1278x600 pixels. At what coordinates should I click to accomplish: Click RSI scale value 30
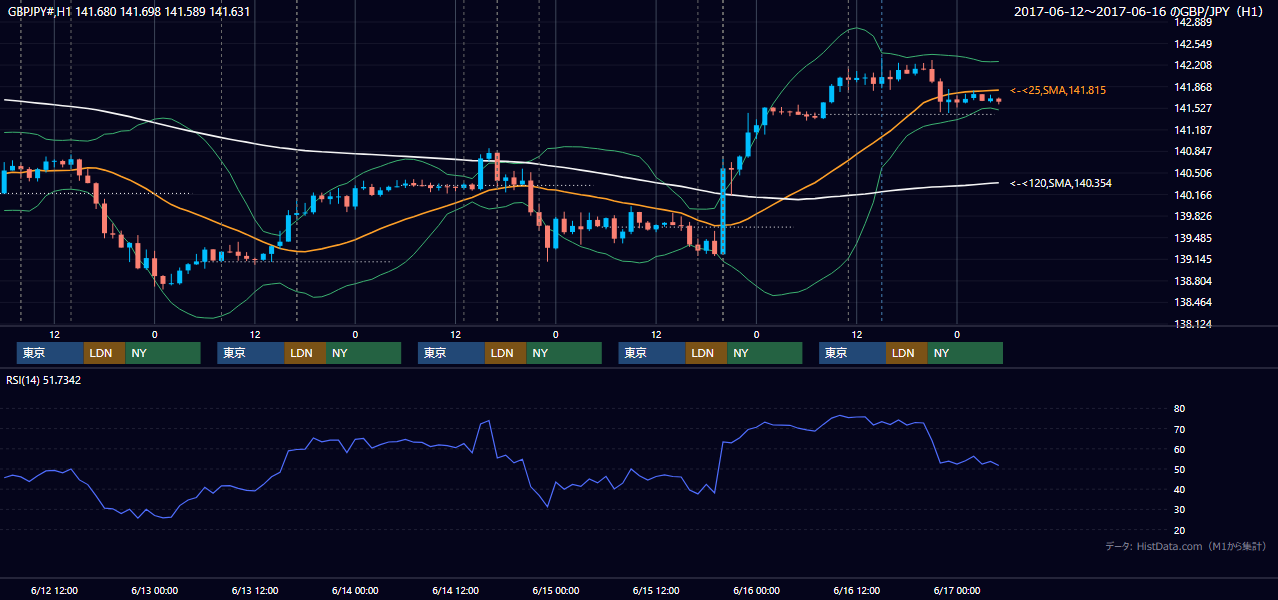[1180, 509]
